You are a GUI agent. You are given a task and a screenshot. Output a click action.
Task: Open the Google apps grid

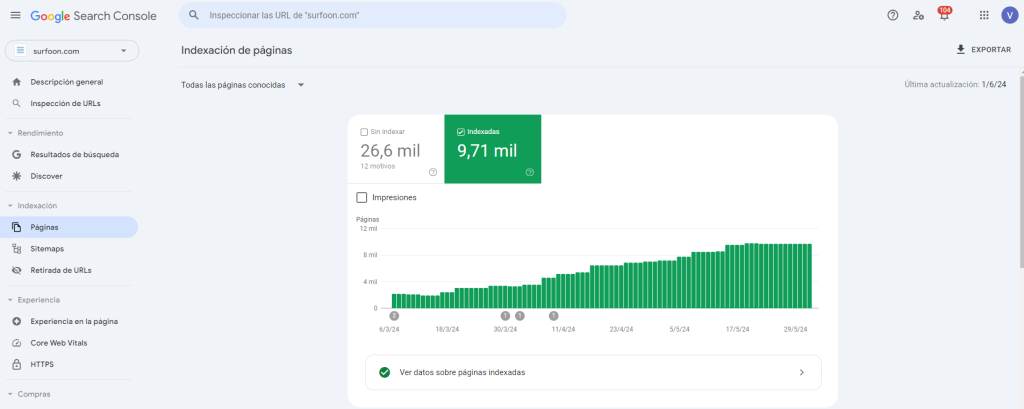coord(984,15)
